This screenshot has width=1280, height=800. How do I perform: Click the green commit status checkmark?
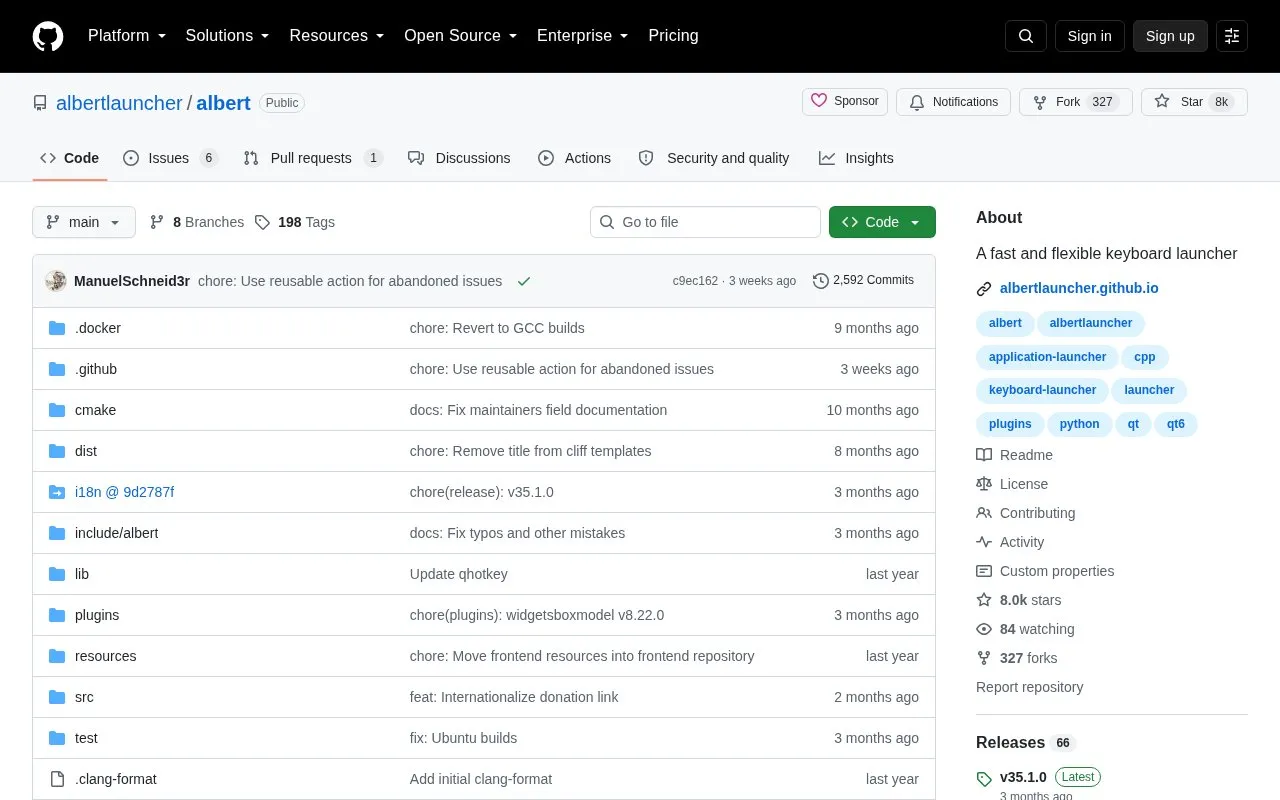(523, 281)
